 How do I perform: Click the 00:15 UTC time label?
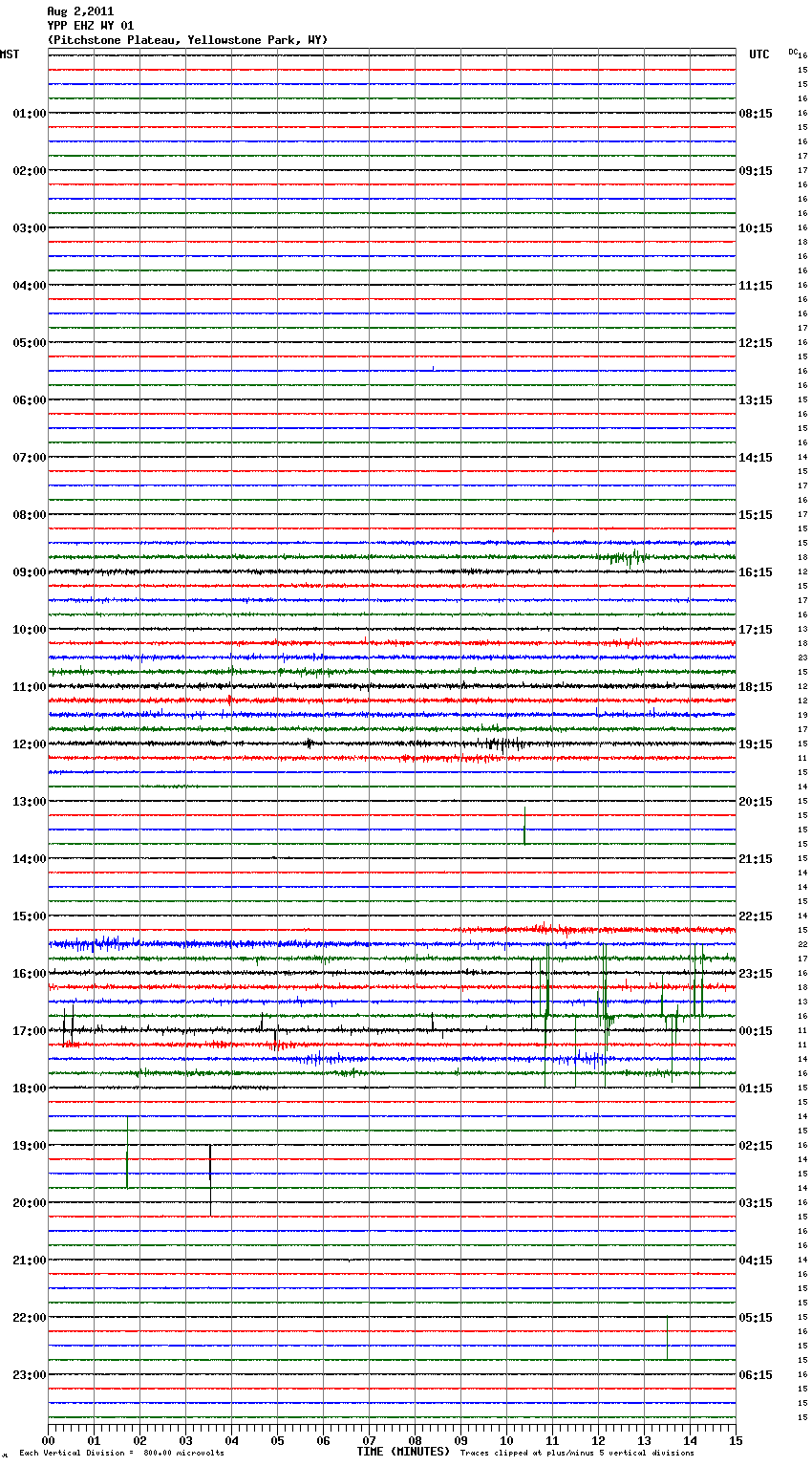tap(756, 1031)
